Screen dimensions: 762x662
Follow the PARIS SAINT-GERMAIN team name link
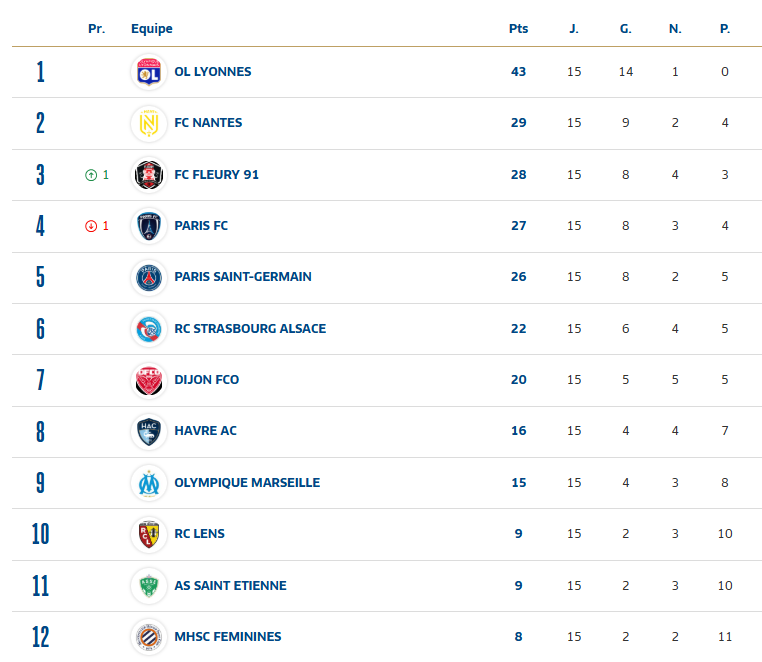pos(242,277)
